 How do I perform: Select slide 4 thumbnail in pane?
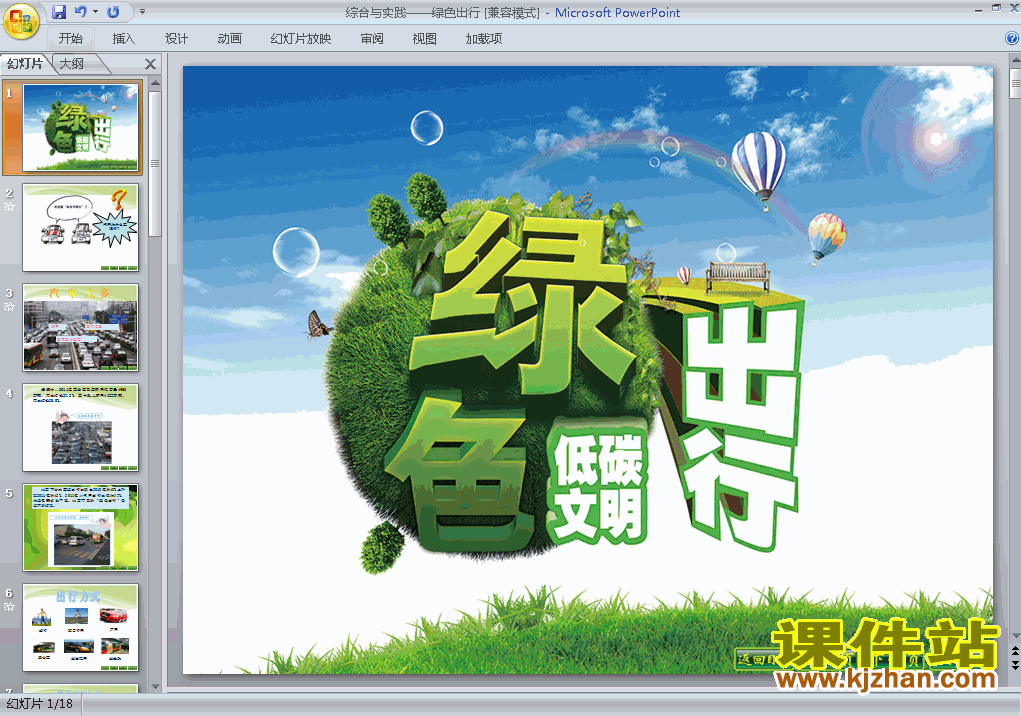coord(81,428)
